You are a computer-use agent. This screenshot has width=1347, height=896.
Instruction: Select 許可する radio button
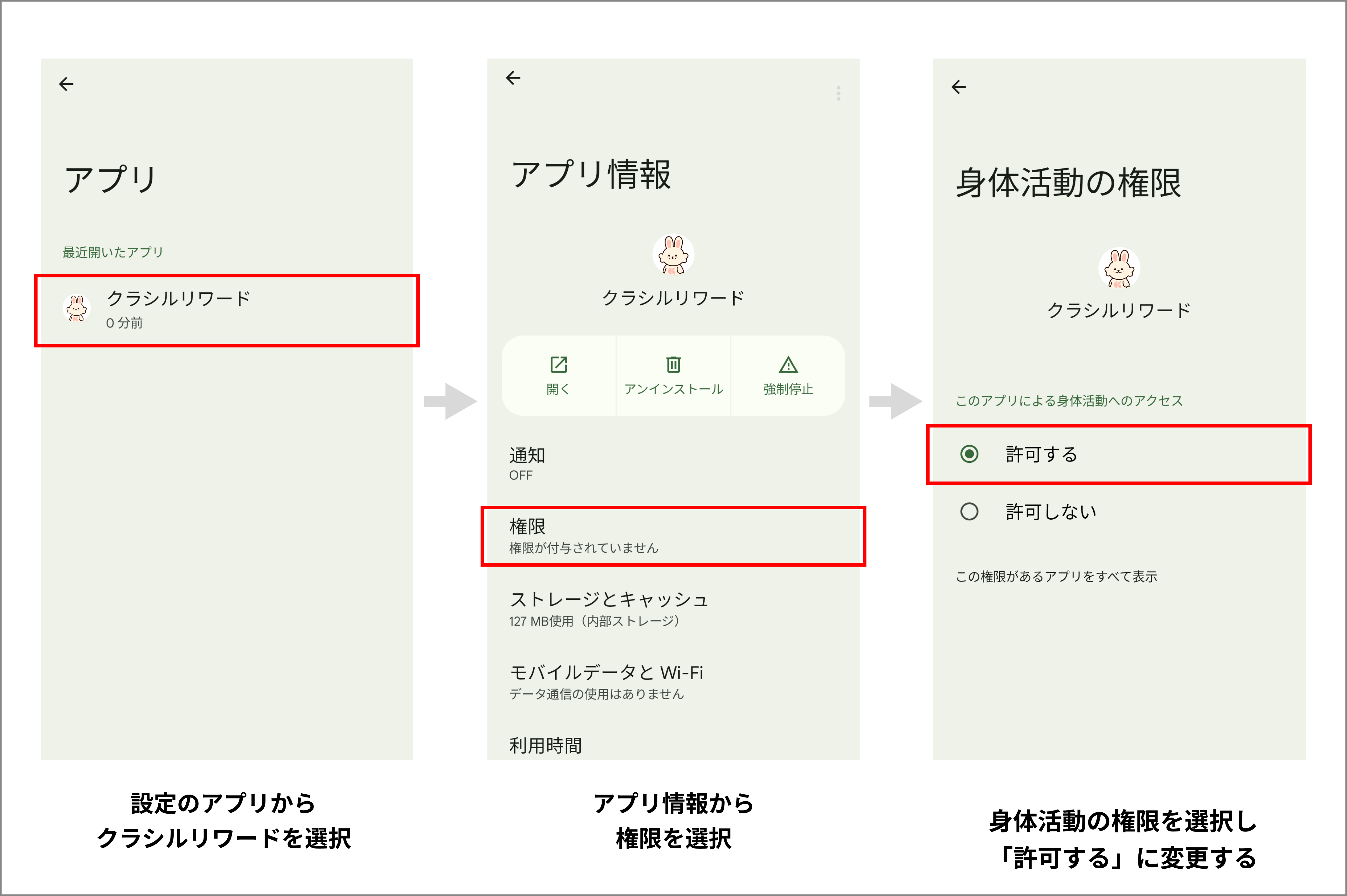click(x=969, y=454)
